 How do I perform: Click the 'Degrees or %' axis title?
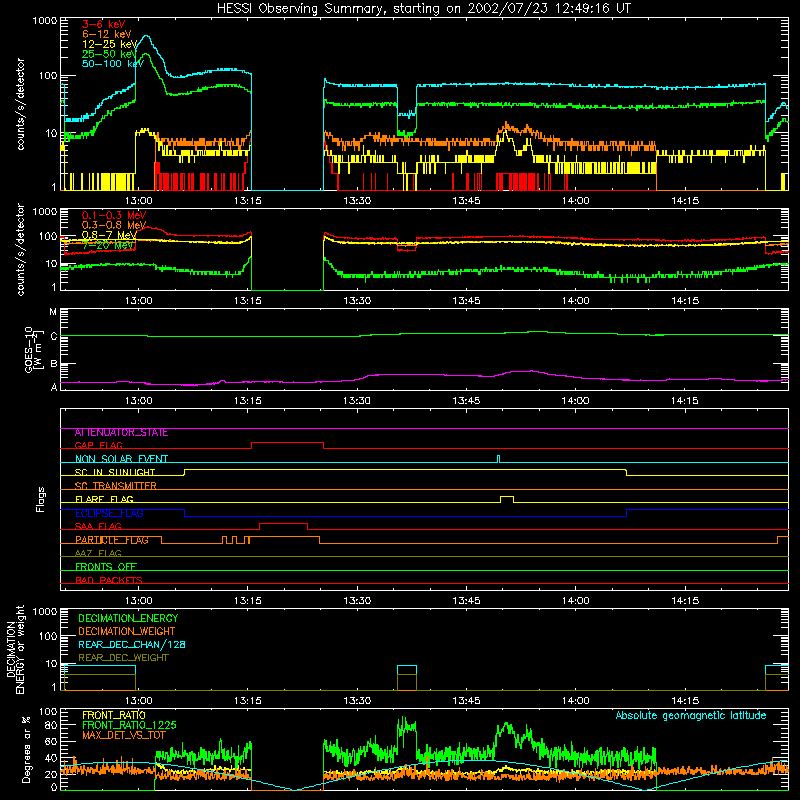pyautogui.click(x=27, y=749)
